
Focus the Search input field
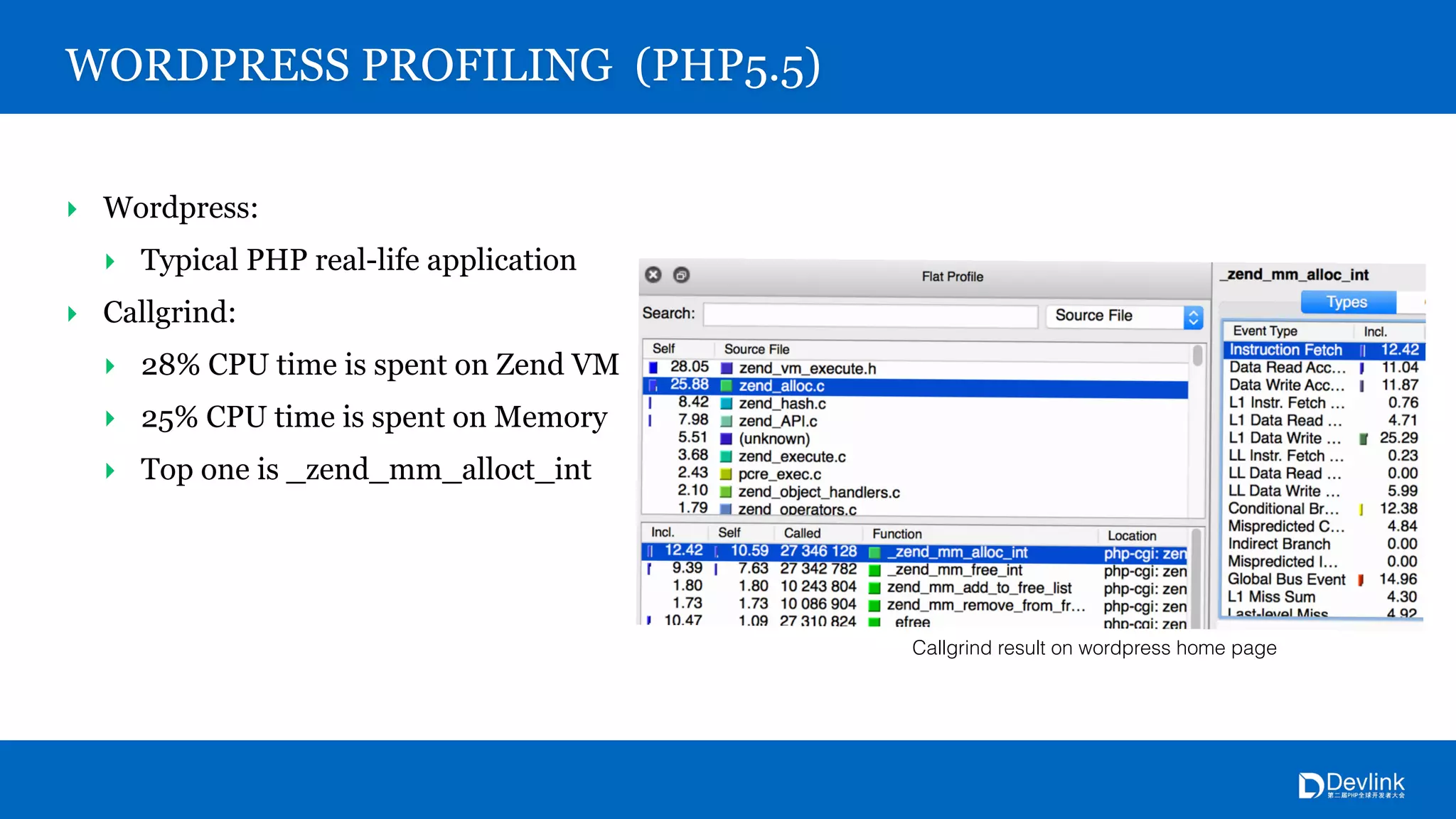pyautogui.click(x=870, y=315)
